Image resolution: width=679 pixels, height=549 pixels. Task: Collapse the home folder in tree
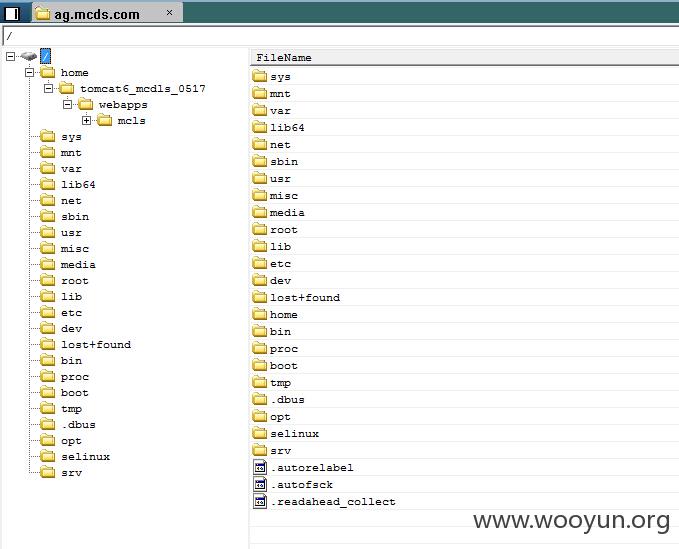(x=29, y=72)
